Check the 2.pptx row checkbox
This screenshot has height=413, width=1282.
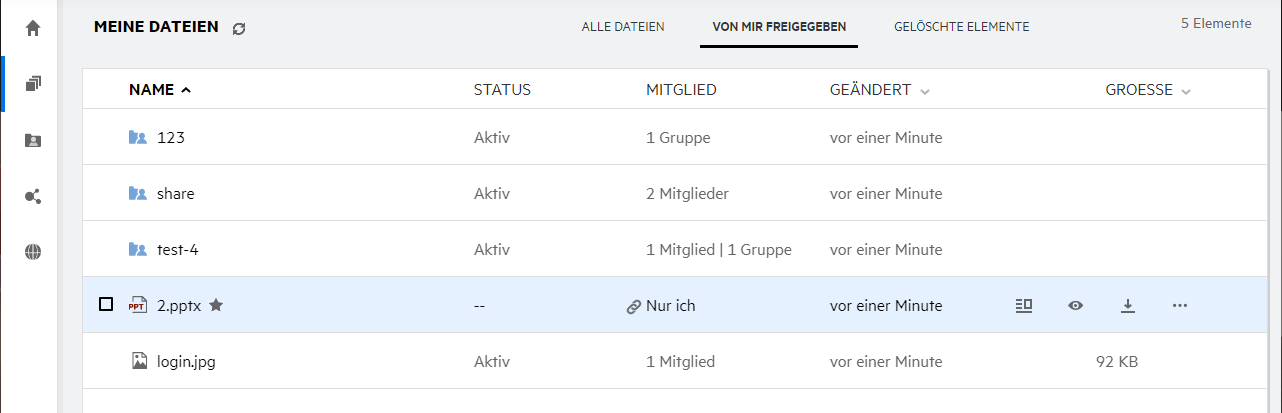[106, 305]
